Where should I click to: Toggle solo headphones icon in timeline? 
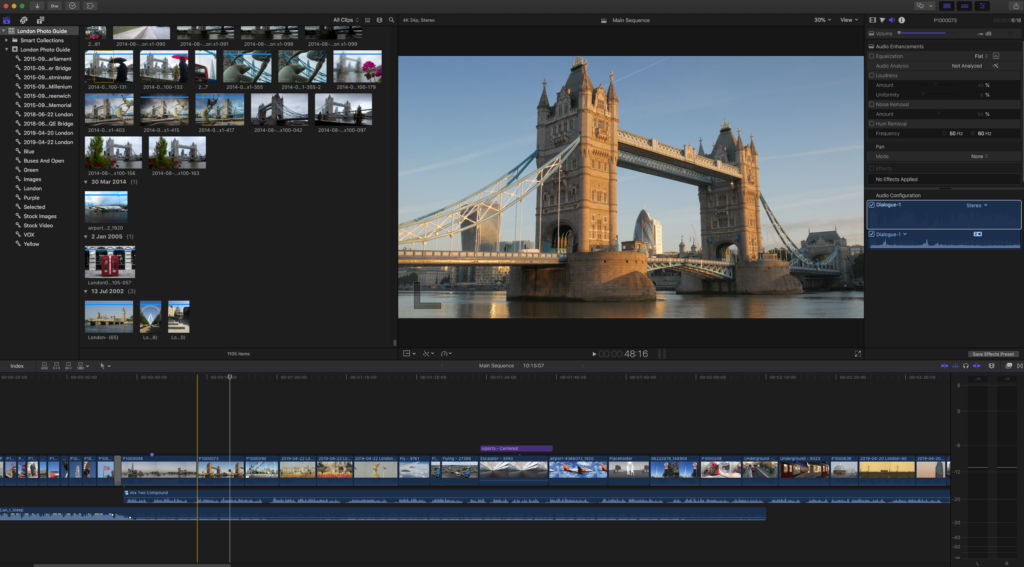tap(966, 366)
